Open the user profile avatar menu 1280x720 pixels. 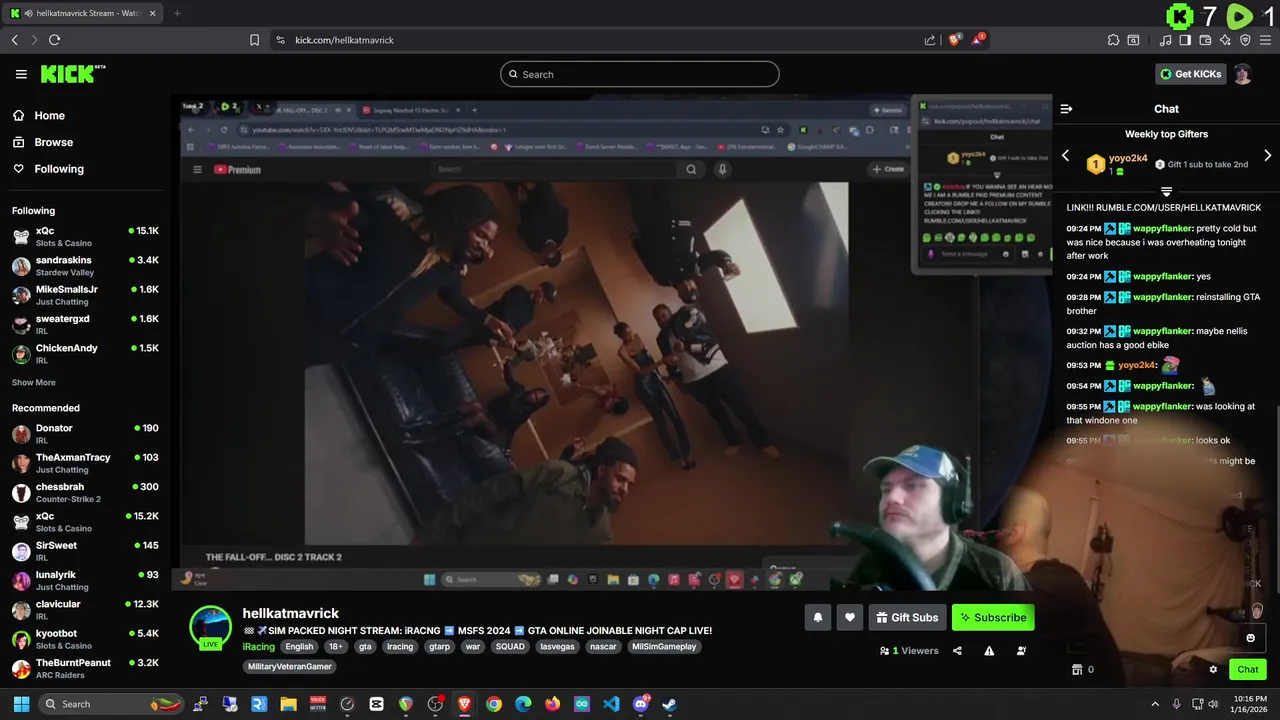point(1242,74)
